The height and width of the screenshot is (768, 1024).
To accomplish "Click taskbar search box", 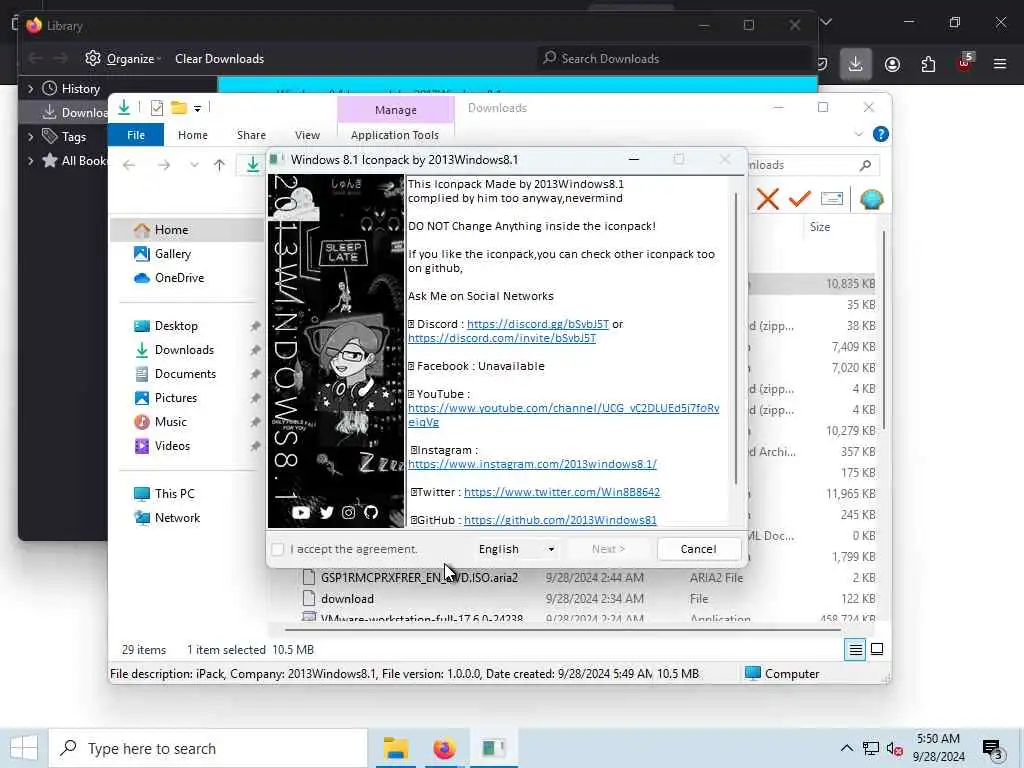I will click(x=208, y=748).
